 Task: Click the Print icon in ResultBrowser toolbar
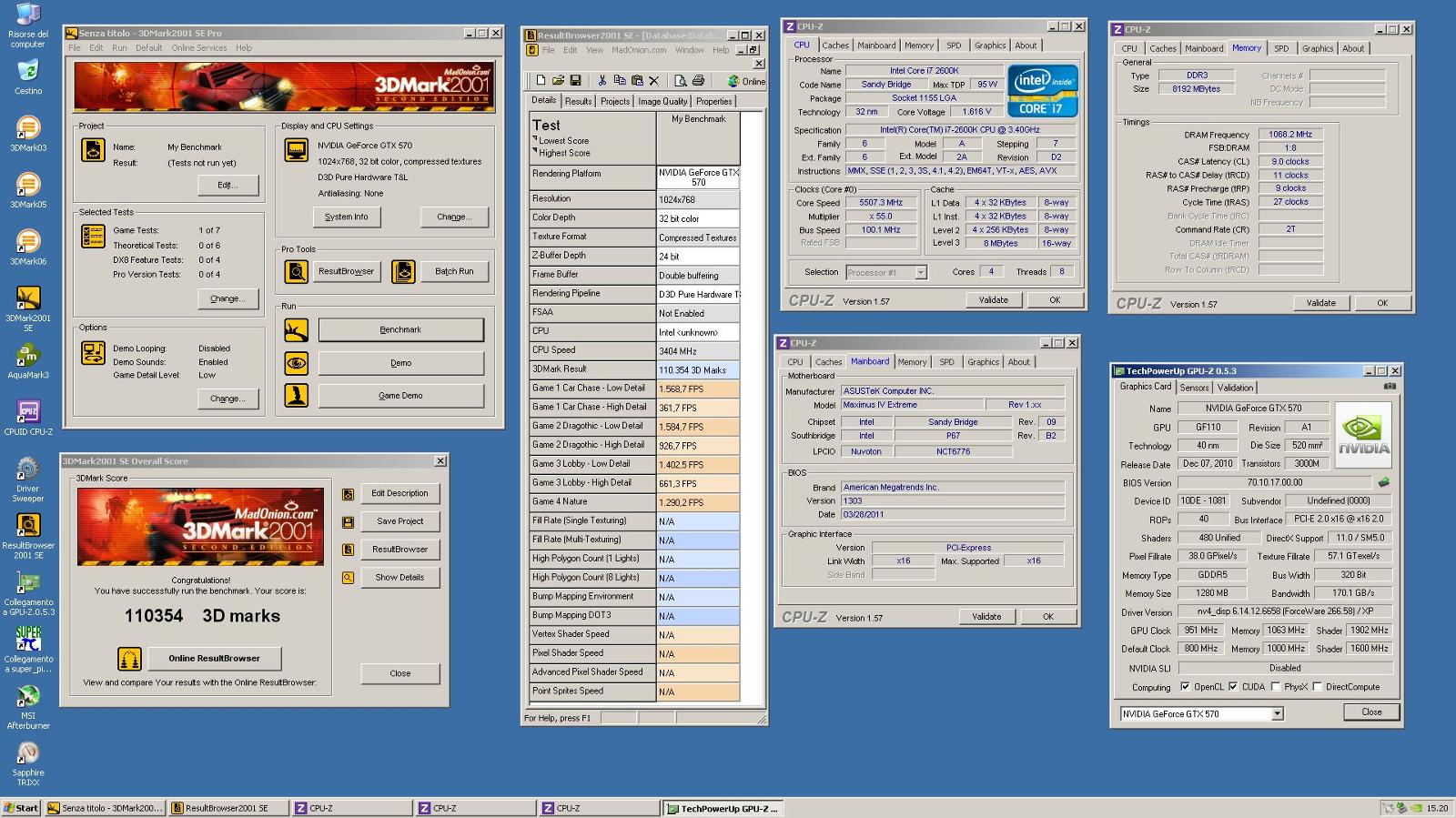point(698,81)
